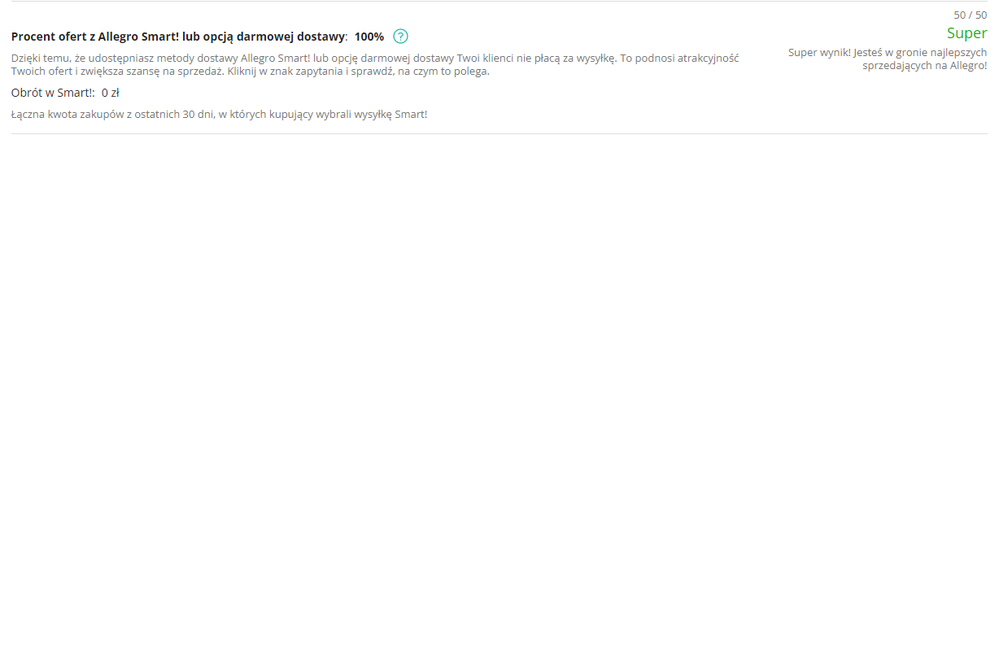Click the "0 zł" turnover value

click(x=110, y=93)
